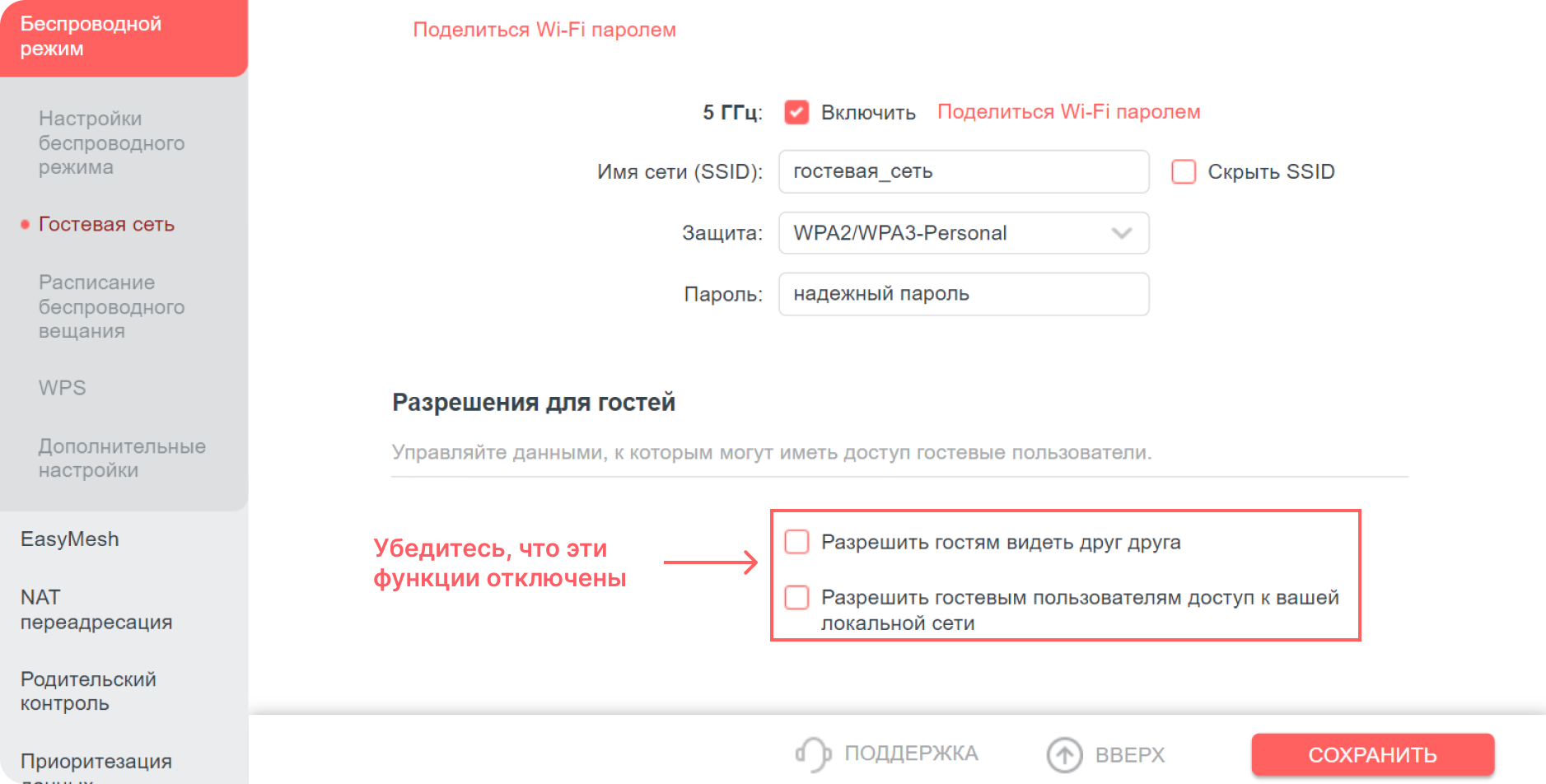Open WPS settings page

point(63,388)
